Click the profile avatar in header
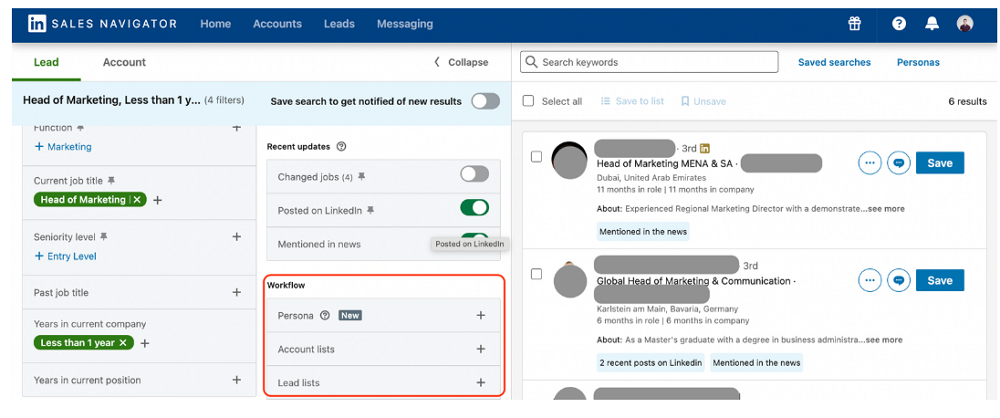Viewport: 1000px width, 418px height. [x=965, y=23]
